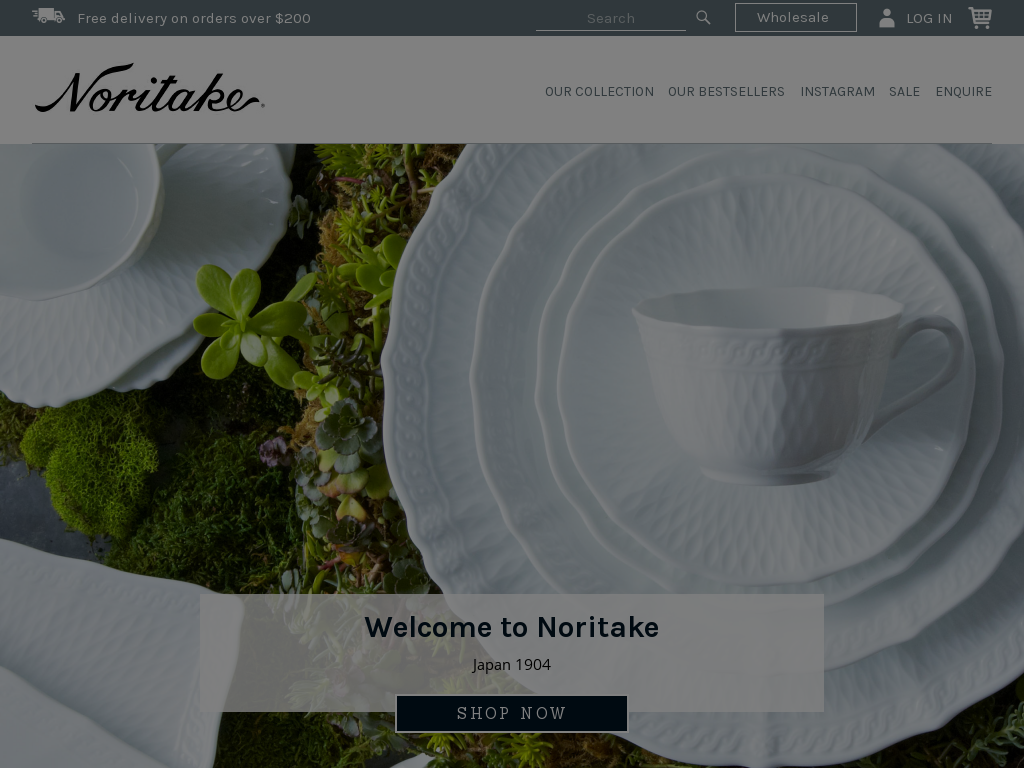Image resolution: width=1024 pixels, height=768 pixels.
Task: Click the Welcome to Noritake heading
Action: (x=511, y=628)
